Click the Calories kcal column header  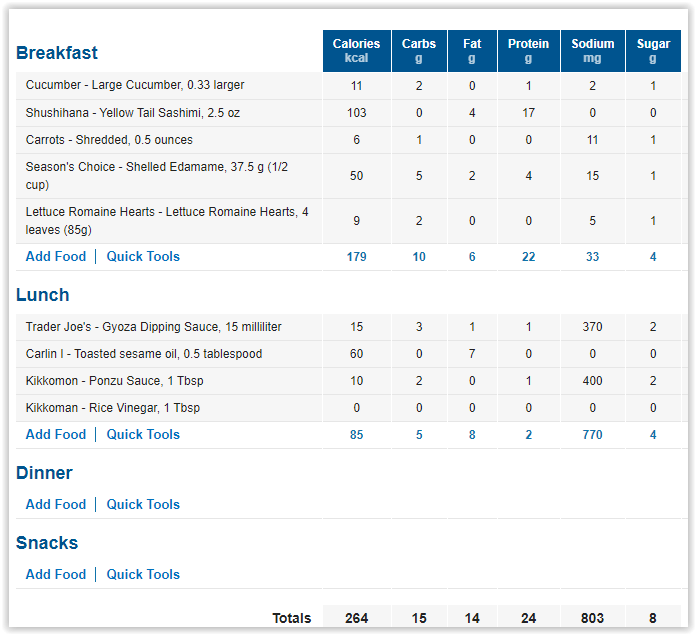tap(357, 51)
